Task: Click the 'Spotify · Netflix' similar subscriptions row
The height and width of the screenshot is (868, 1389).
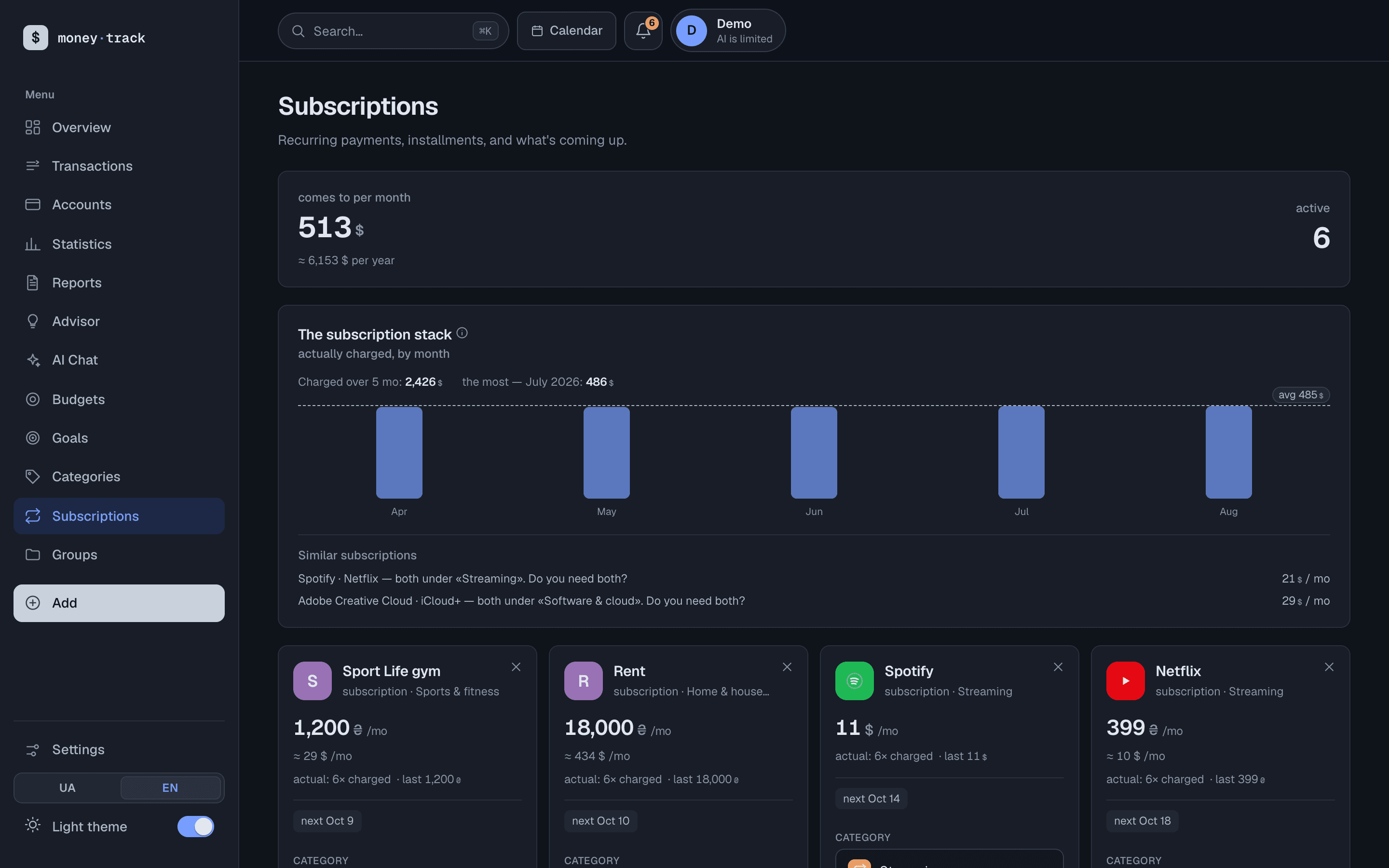Action: click(813, 579)
